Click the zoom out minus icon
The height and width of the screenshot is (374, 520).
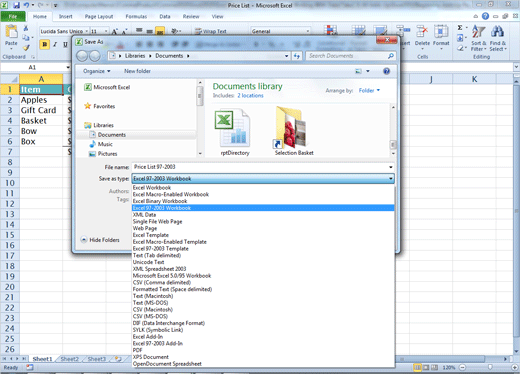(462, 367)
